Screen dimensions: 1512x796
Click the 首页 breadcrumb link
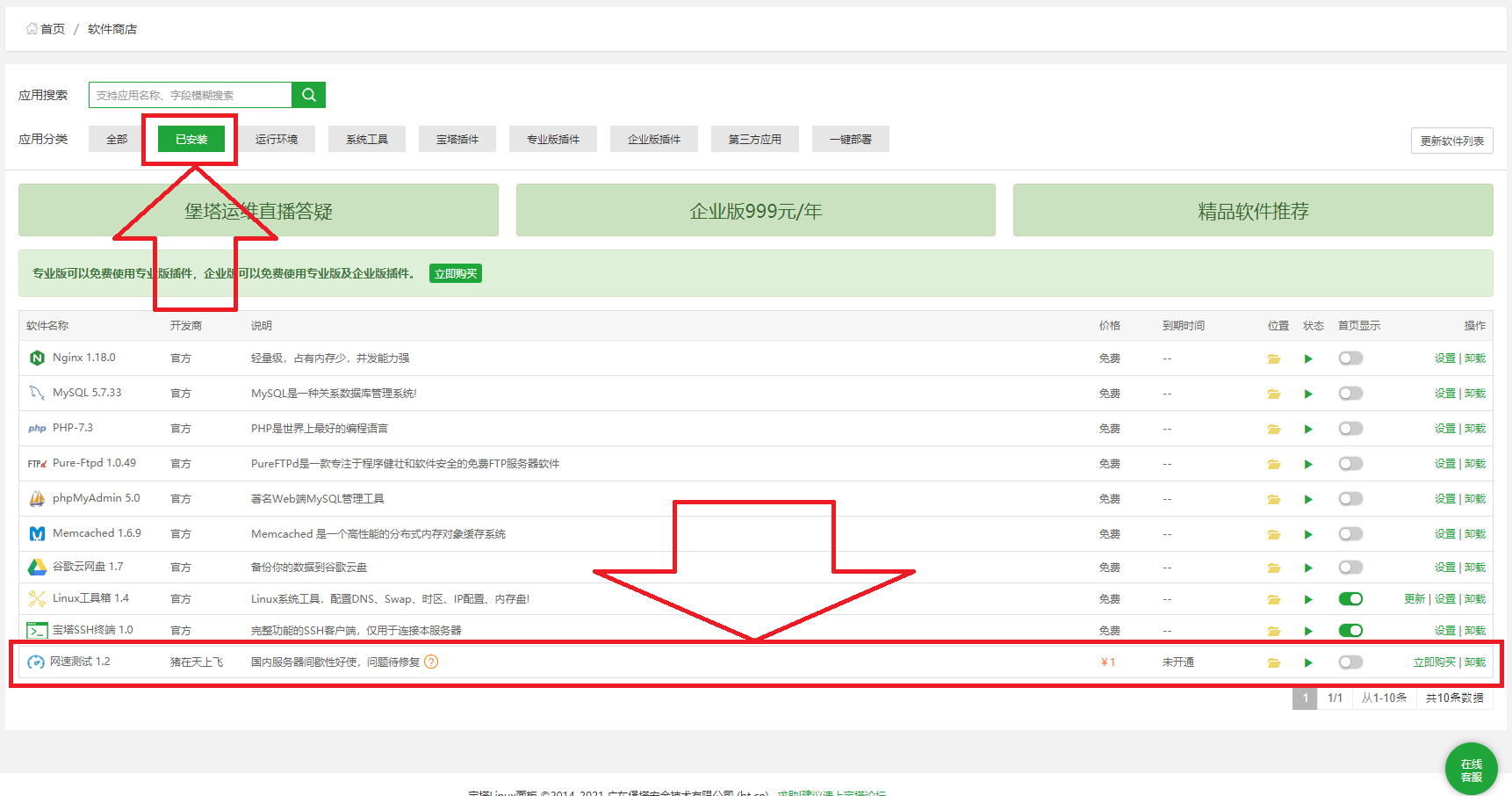(x=53, y=29)
